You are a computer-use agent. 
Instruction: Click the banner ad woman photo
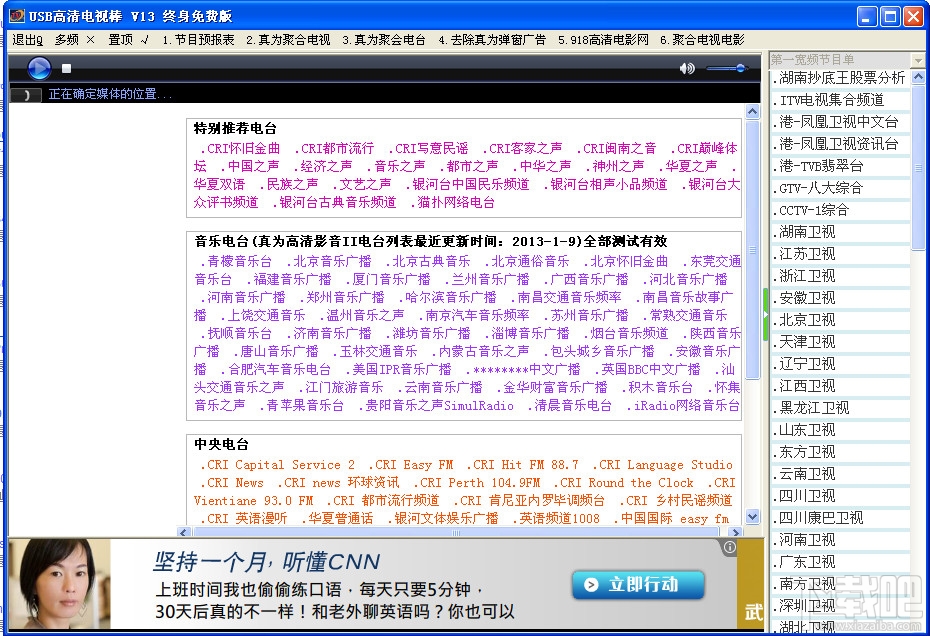59,583
